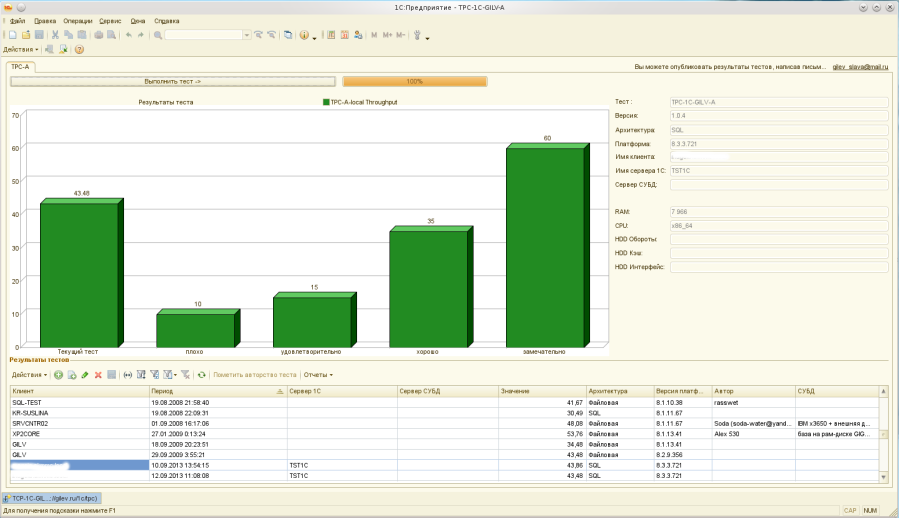The width and height of the screenshot is (899, 518).
Task: Click the green Refresh arrows icon
Action: coord(201,375)
